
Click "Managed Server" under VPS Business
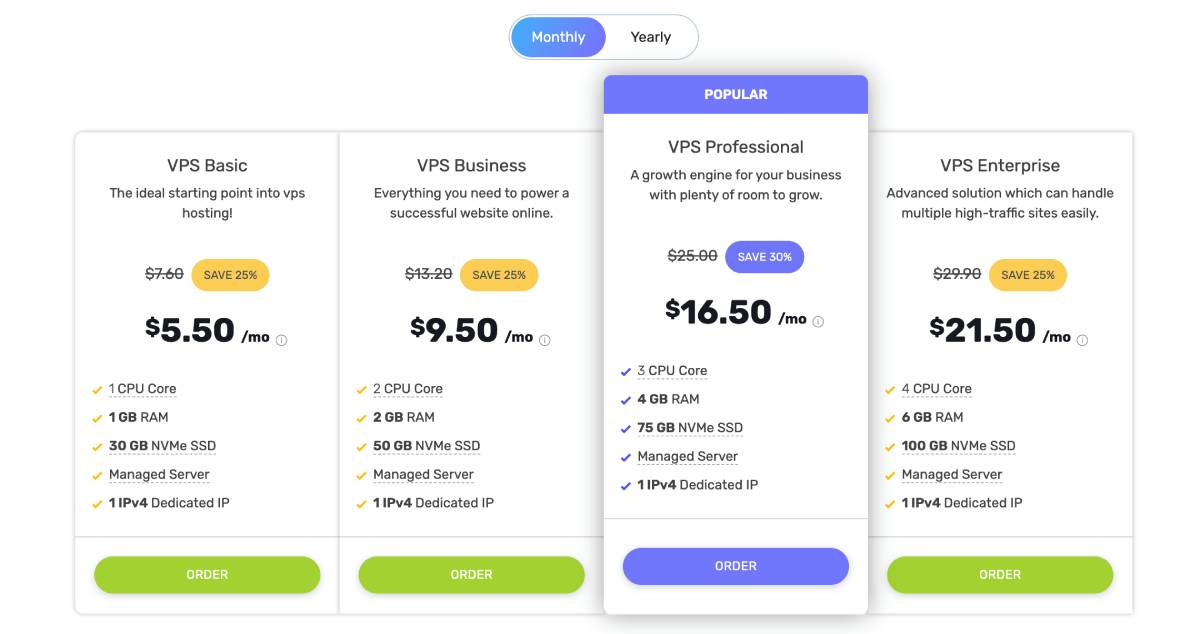[x=423, y=475]
